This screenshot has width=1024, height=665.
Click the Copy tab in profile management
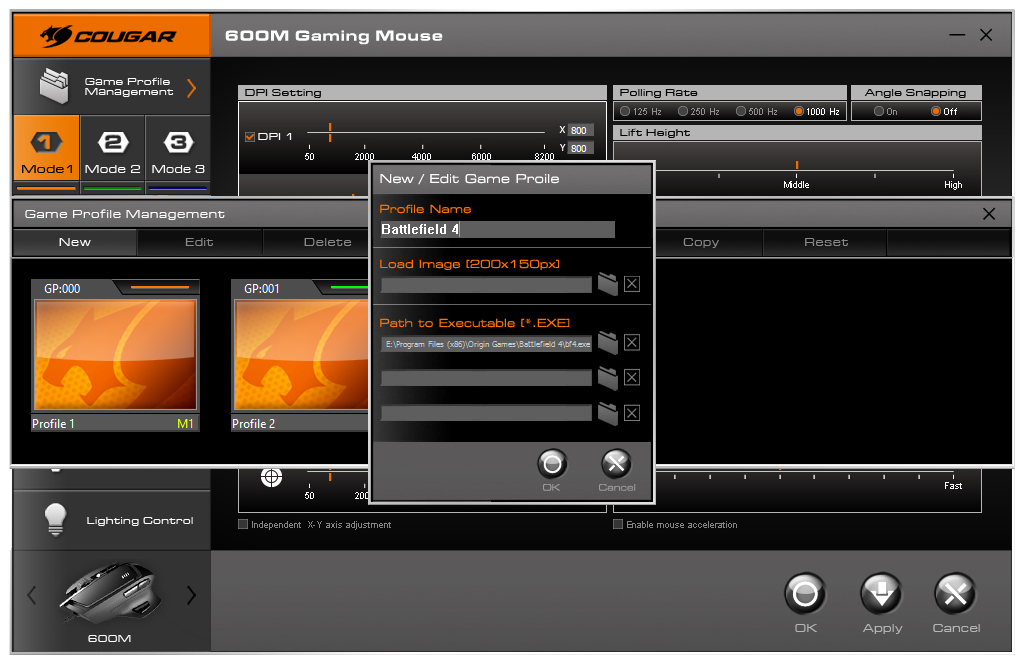point(700,242)
